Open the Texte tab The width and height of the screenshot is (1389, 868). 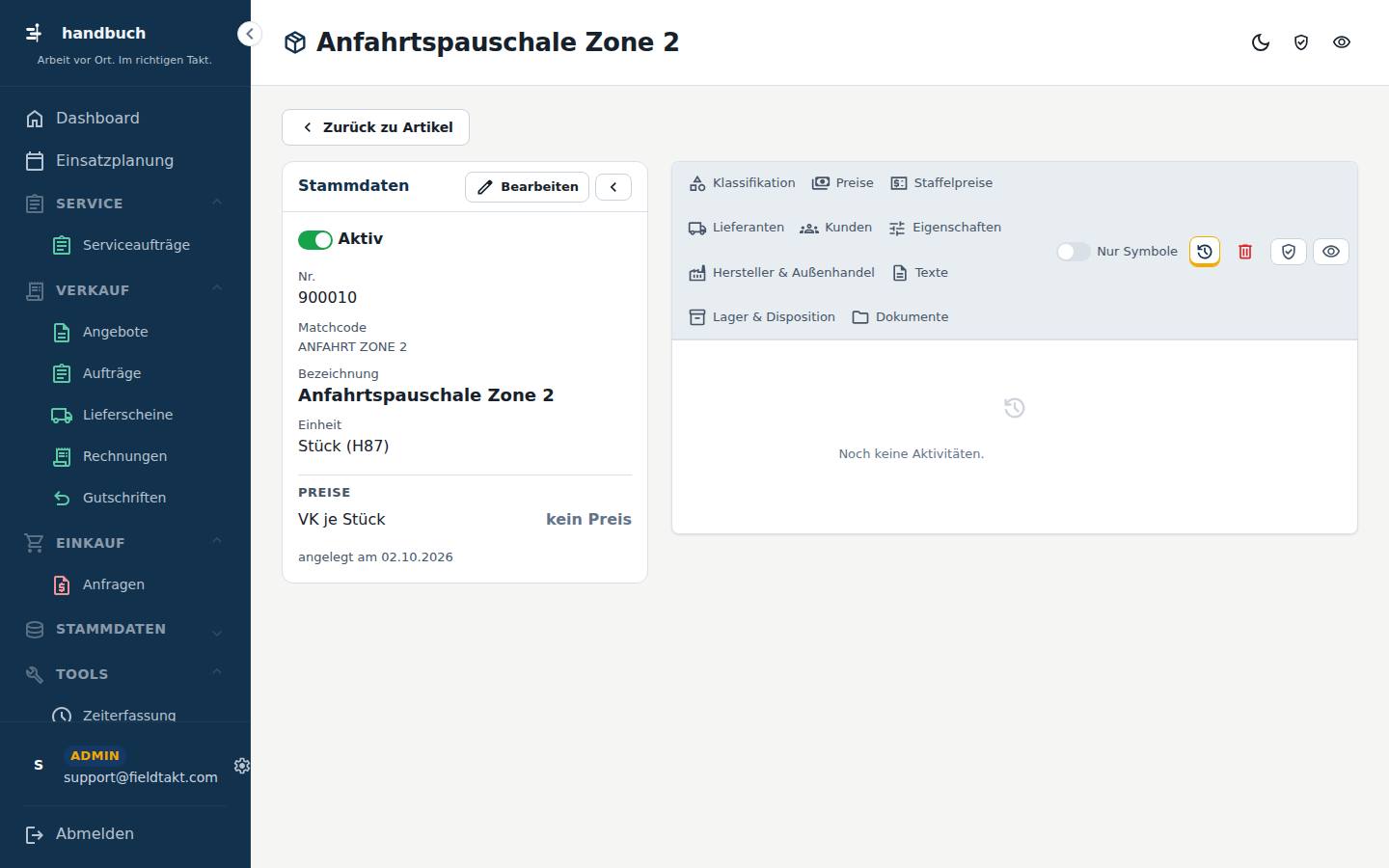920,273
